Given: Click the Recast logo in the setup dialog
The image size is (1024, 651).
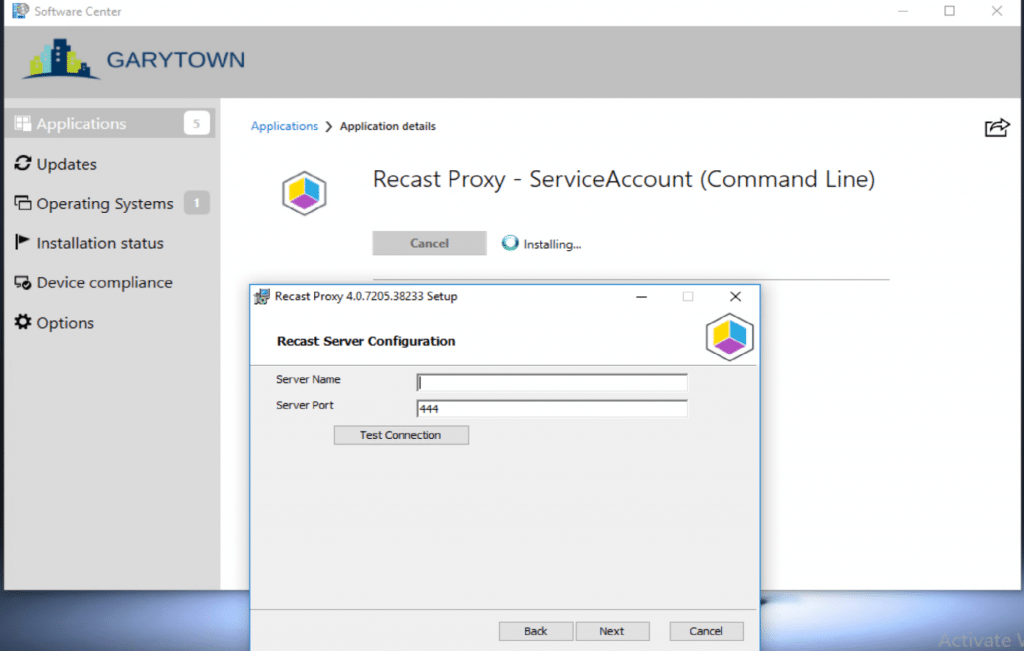Looking at the screenshot, I should 729,337.
